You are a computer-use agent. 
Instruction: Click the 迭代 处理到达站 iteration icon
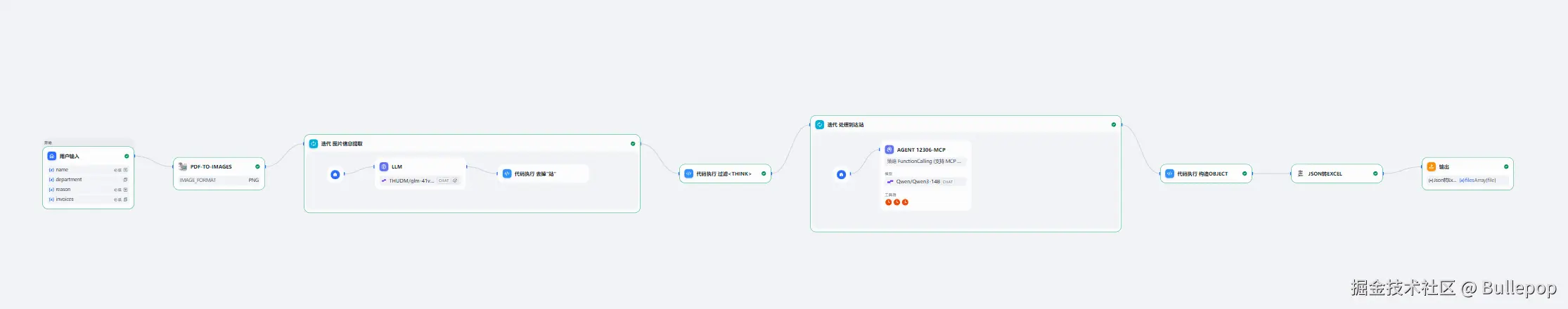(x=820, y=124)
